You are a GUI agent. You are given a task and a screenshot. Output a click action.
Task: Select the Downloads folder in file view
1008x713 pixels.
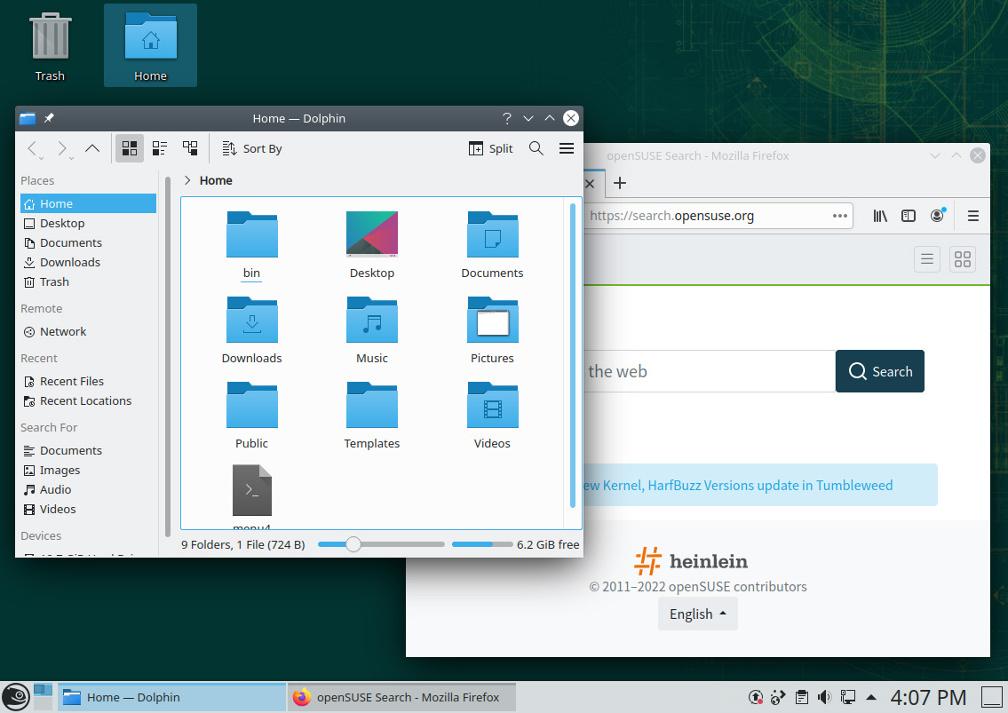252,330
